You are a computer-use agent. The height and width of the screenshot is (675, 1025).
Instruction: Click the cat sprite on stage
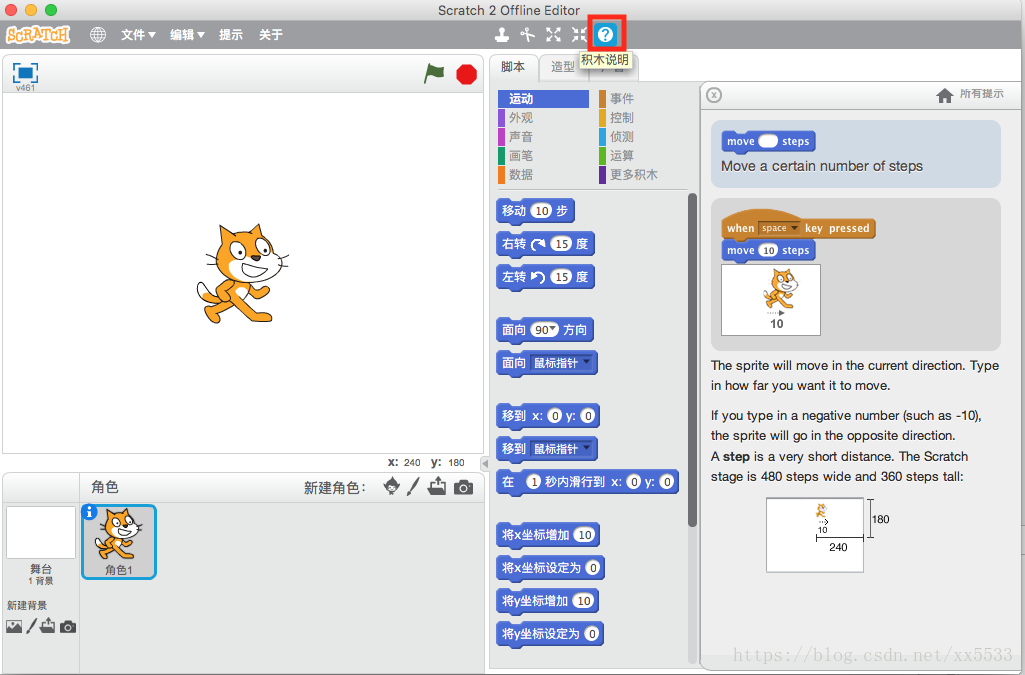pos(242,274)
